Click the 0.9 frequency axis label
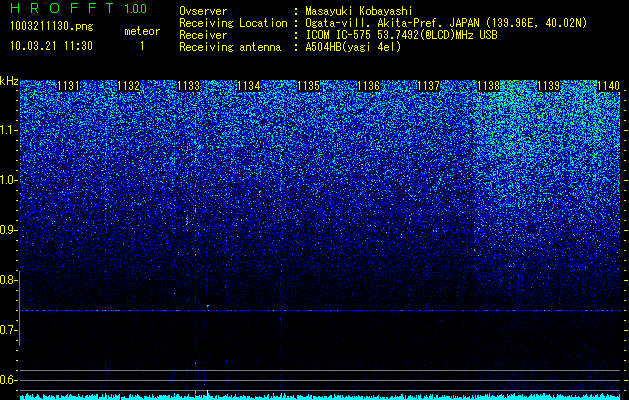The height and width of the screenshot is (400, 629). click(8, 230)
